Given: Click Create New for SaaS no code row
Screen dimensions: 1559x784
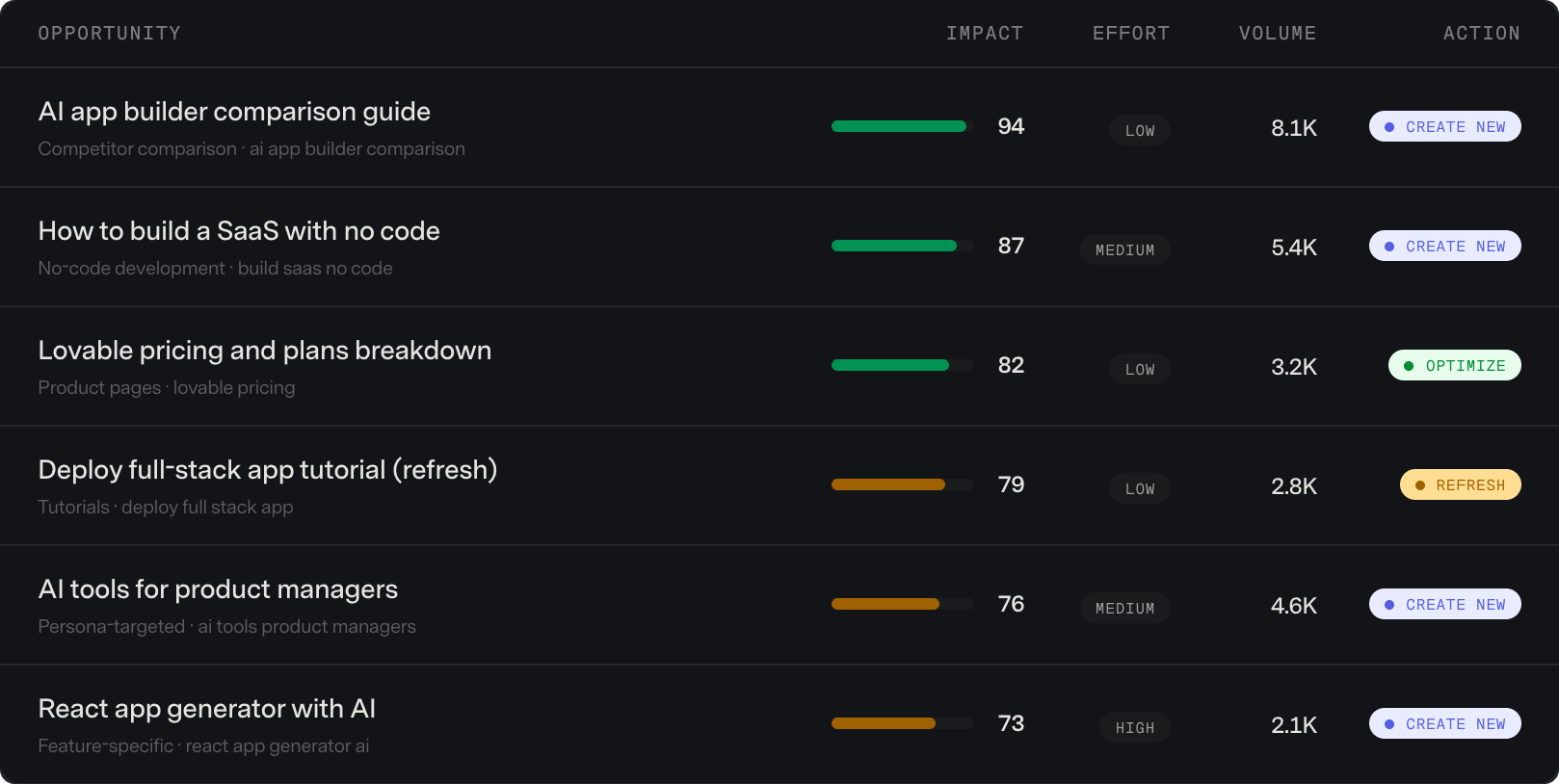Looking at the screenshot, I should click(x=1444, y=246).
